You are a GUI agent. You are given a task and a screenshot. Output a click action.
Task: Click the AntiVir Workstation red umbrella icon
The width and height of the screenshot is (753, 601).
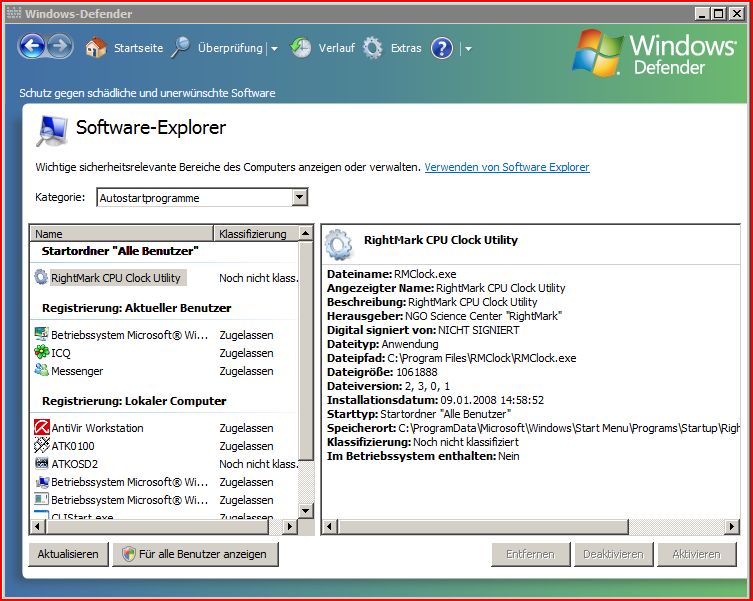(x=42, y=427)
